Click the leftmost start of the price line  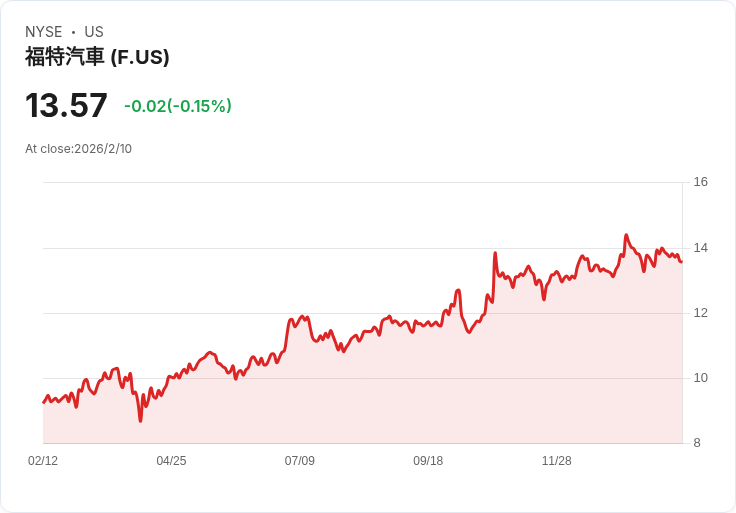click(x=43, y=402)
